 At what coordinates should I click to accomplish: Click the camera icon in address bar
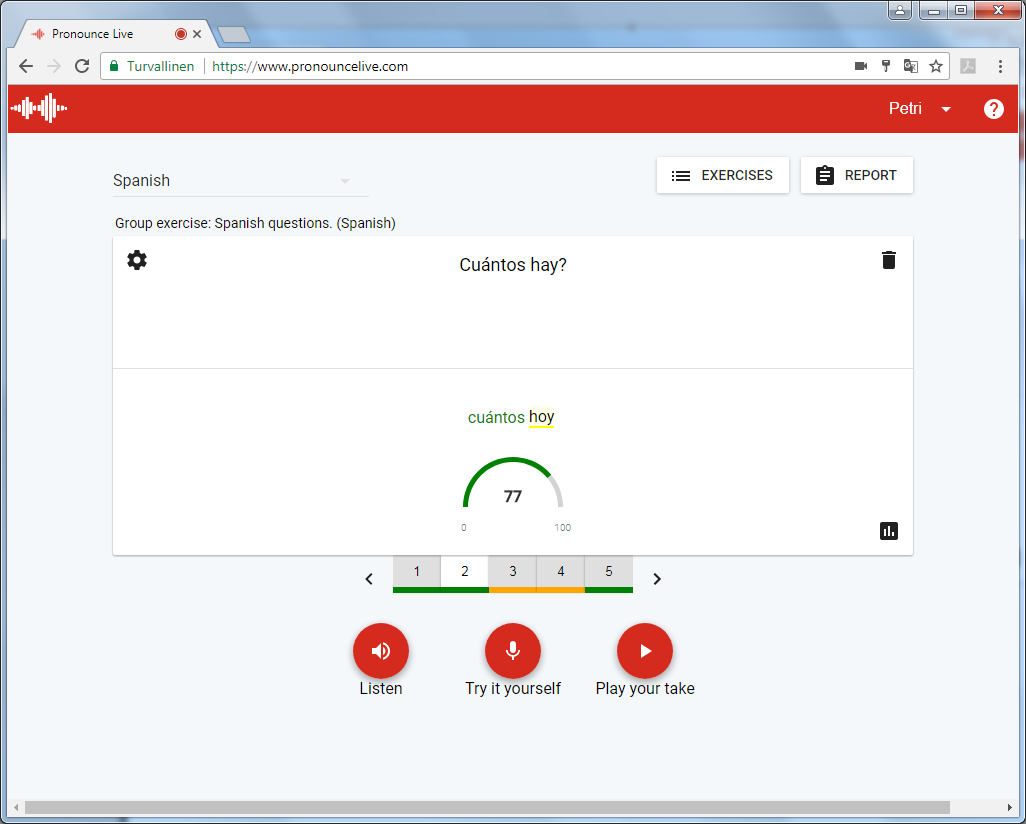click(861, 67)
